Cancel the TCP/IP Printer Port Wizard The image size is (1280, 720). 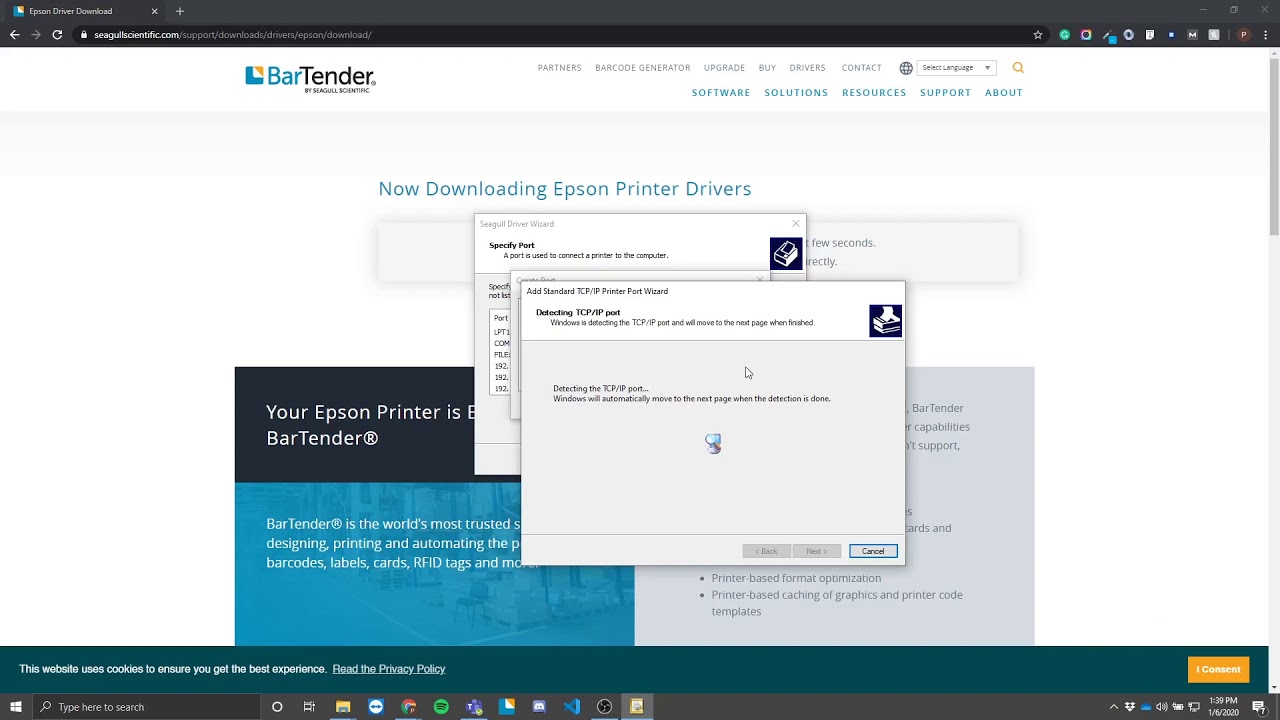click(873, 551)
